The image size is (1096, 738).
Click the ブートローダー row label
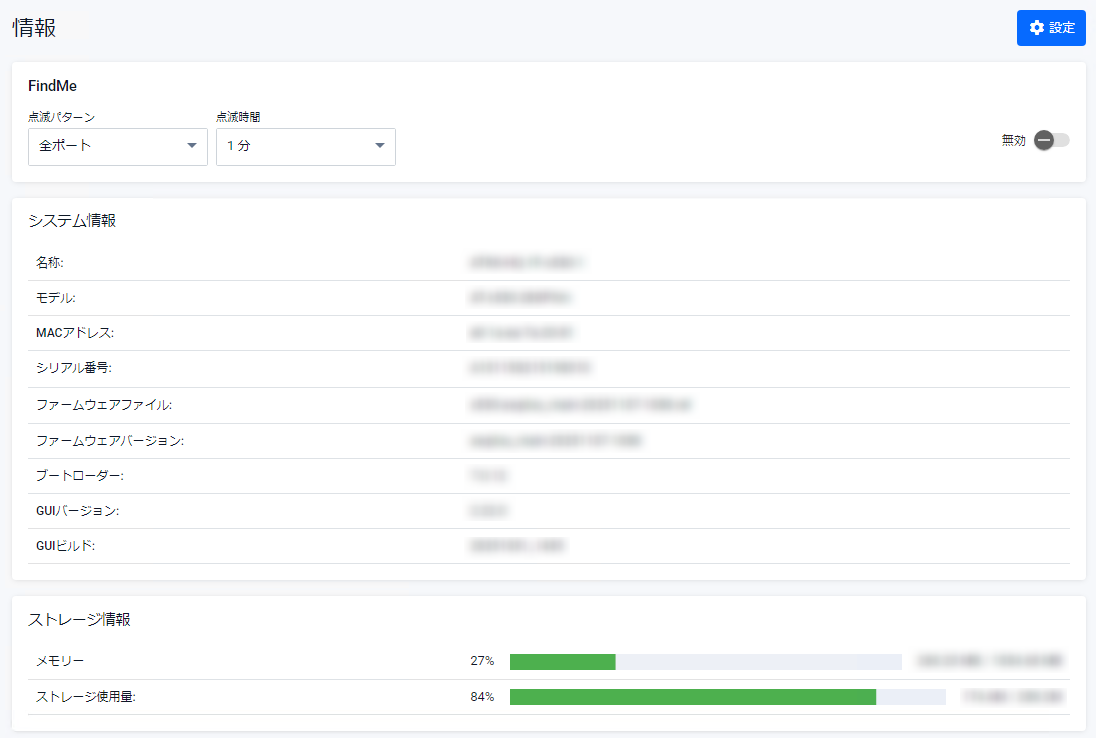(80, 475)
